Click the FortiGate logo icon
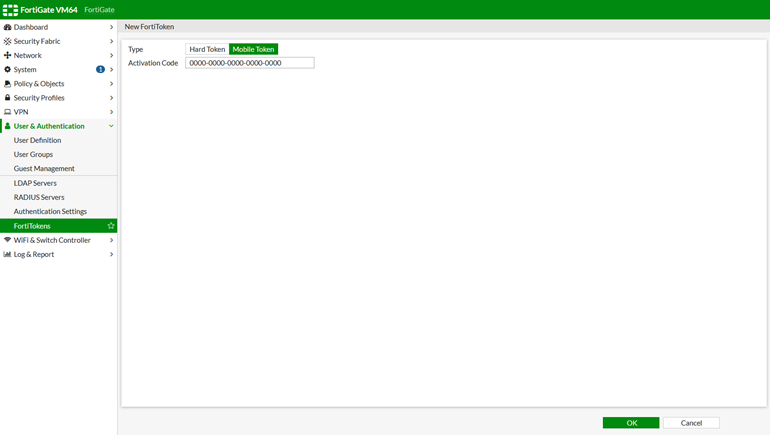 pyautogui.click(x=10, y=10)
